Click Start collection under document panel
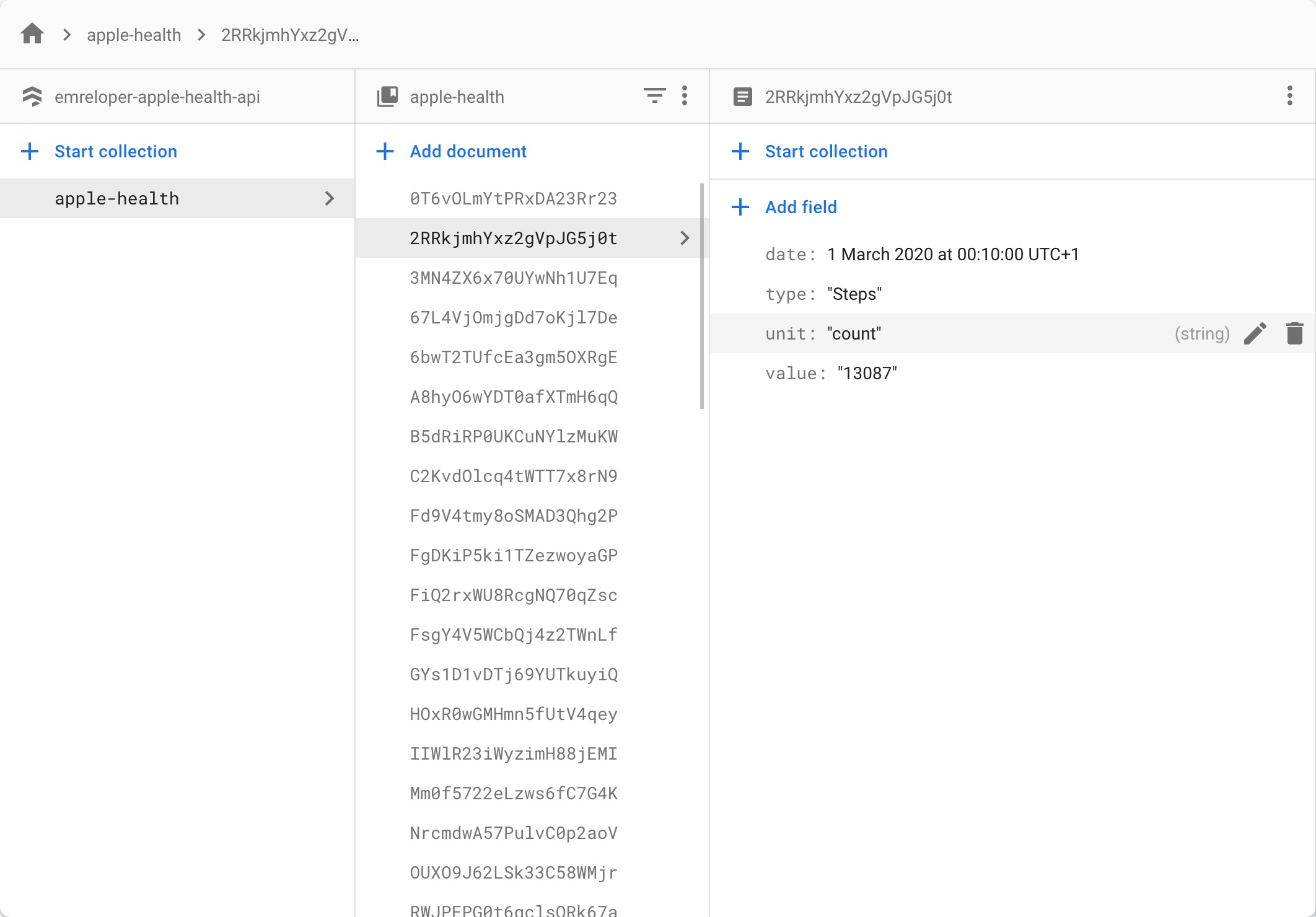 point(826,151)
